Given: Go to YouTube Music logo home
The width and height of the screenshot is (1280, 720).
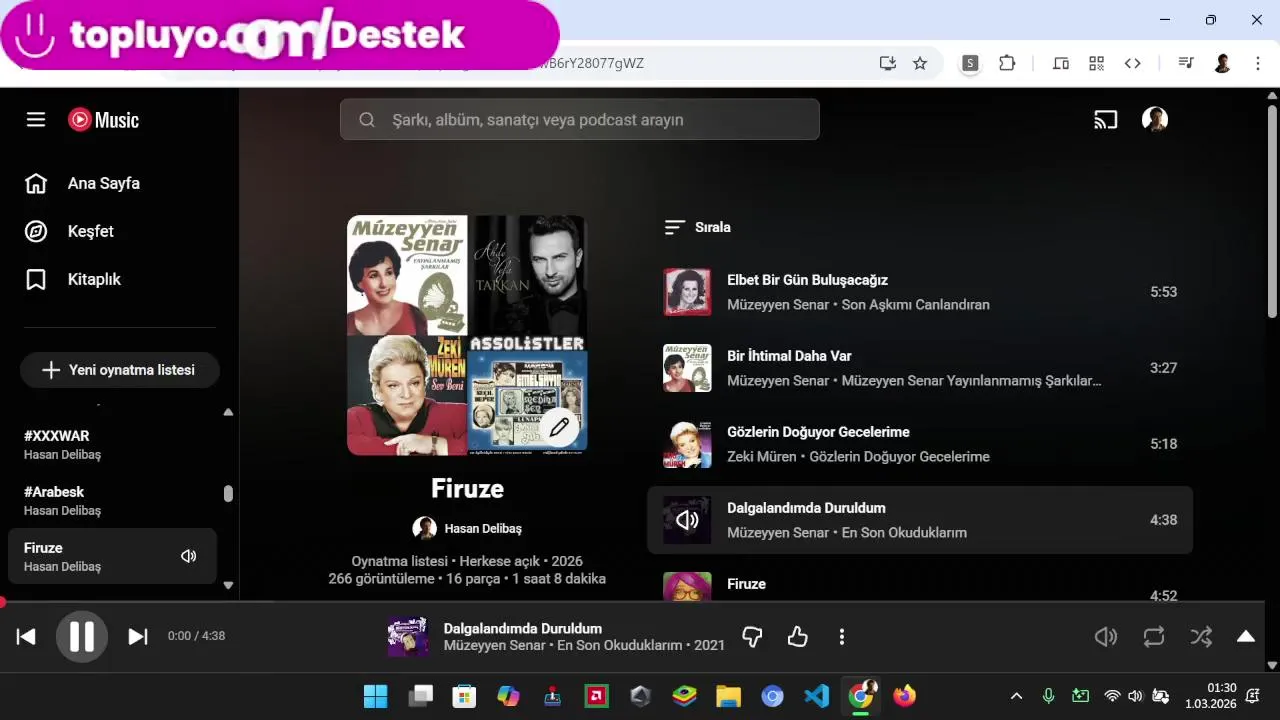Looking at the screenshot, I should point(104,120).
